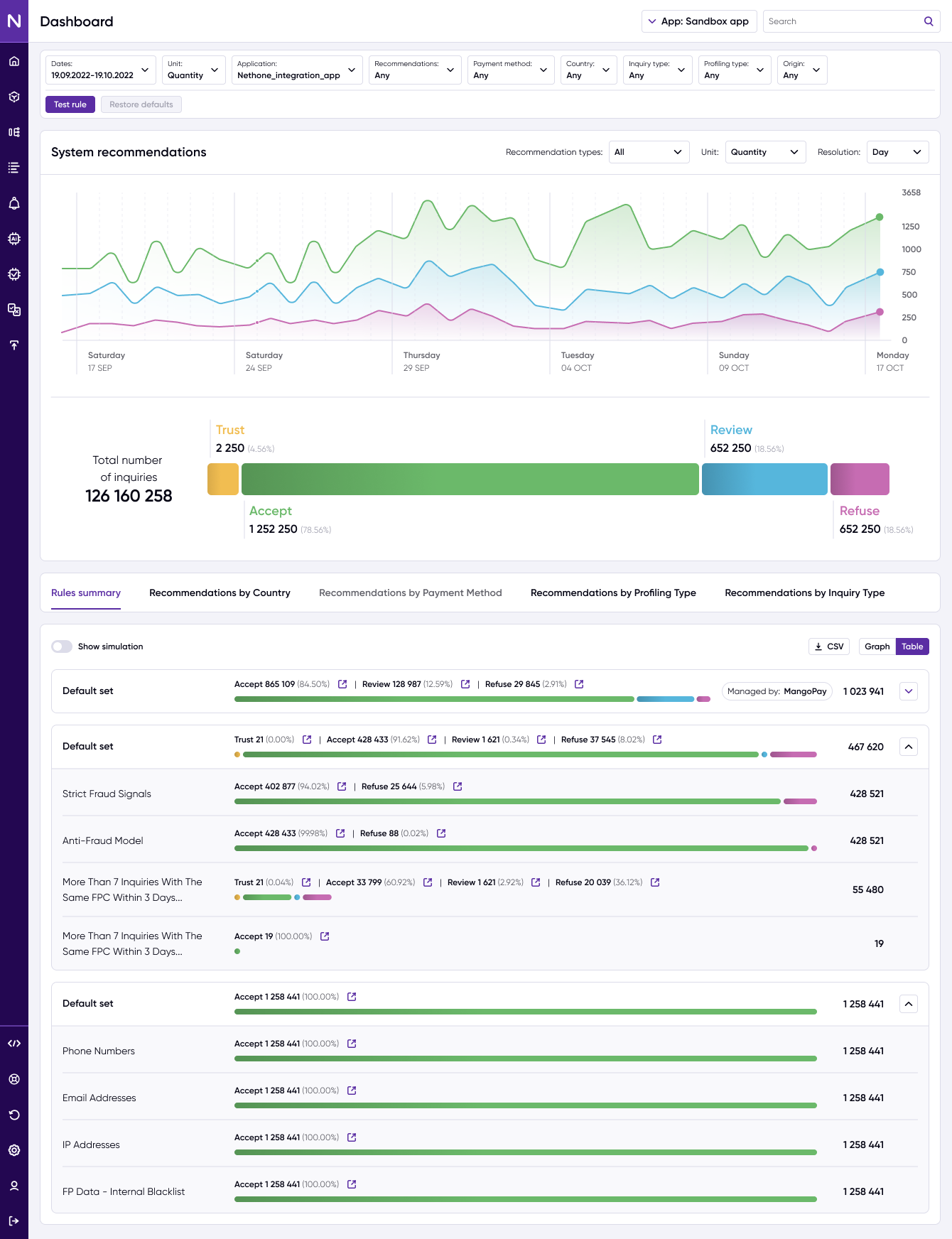Open notifications bell in the sidebar

click(14, 203)
